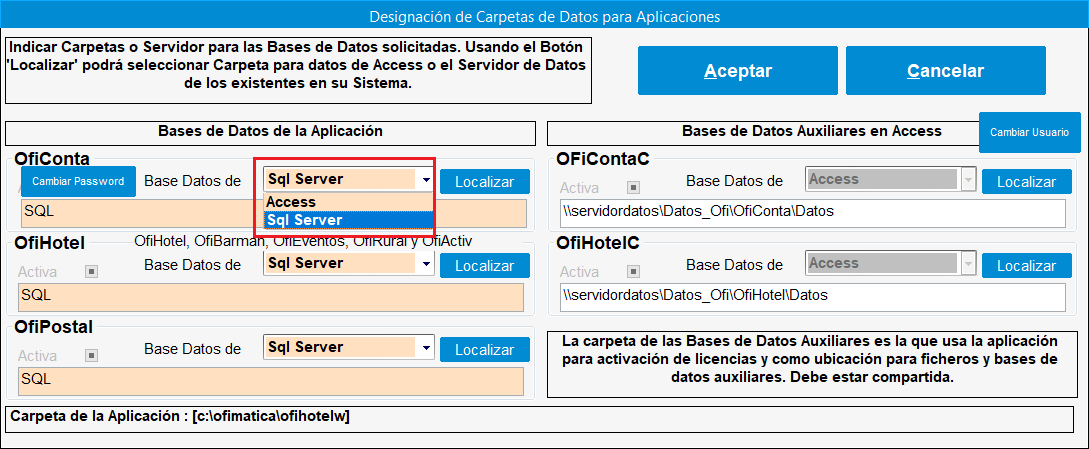Click the OfiHotel SQL server path field
This screenshot has width=1089, height=449.
click(270, 297)
